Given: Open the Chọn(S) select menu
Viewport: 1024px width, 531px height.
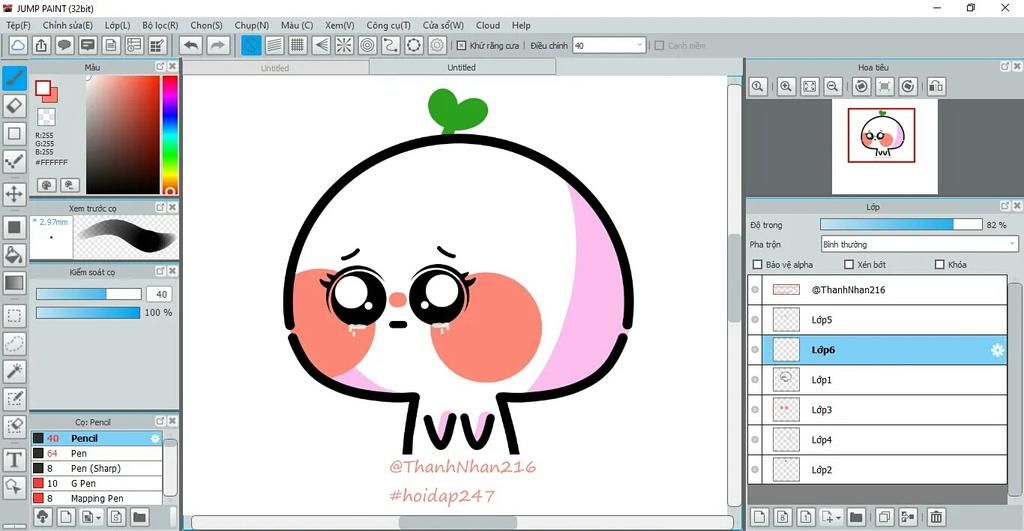Looking at the screenshot, I should 206,25.
